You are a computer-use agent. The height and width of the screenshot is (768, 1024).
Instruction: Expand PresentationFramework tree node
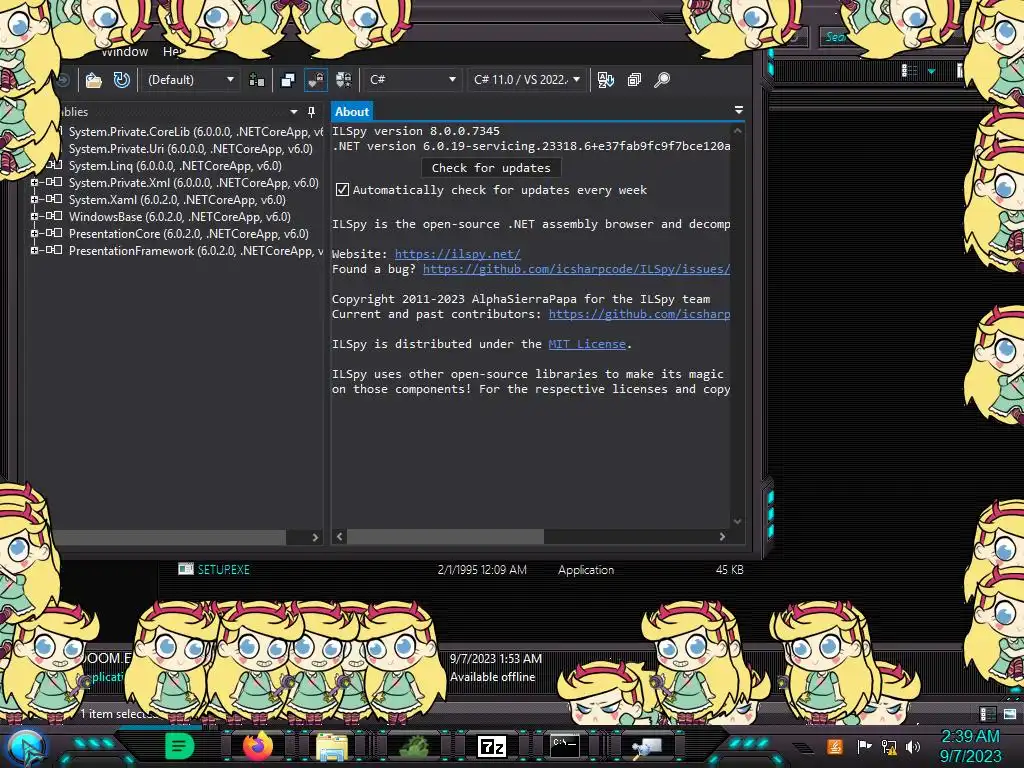click(x=34, y=250)
